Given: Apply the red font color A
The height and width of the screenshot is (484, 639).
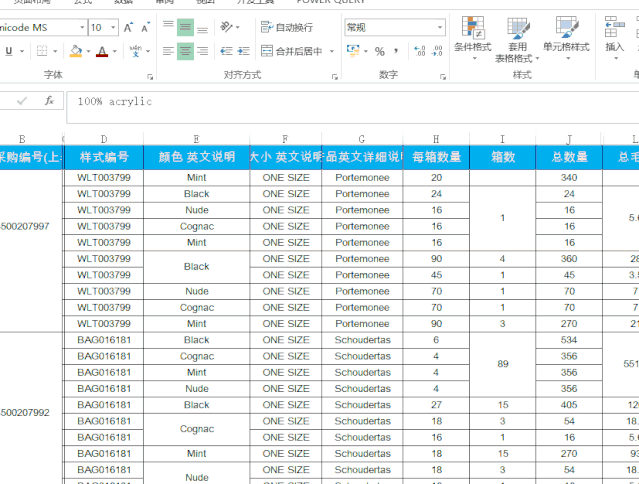Looking at the screenshot, I should [102, 51].
